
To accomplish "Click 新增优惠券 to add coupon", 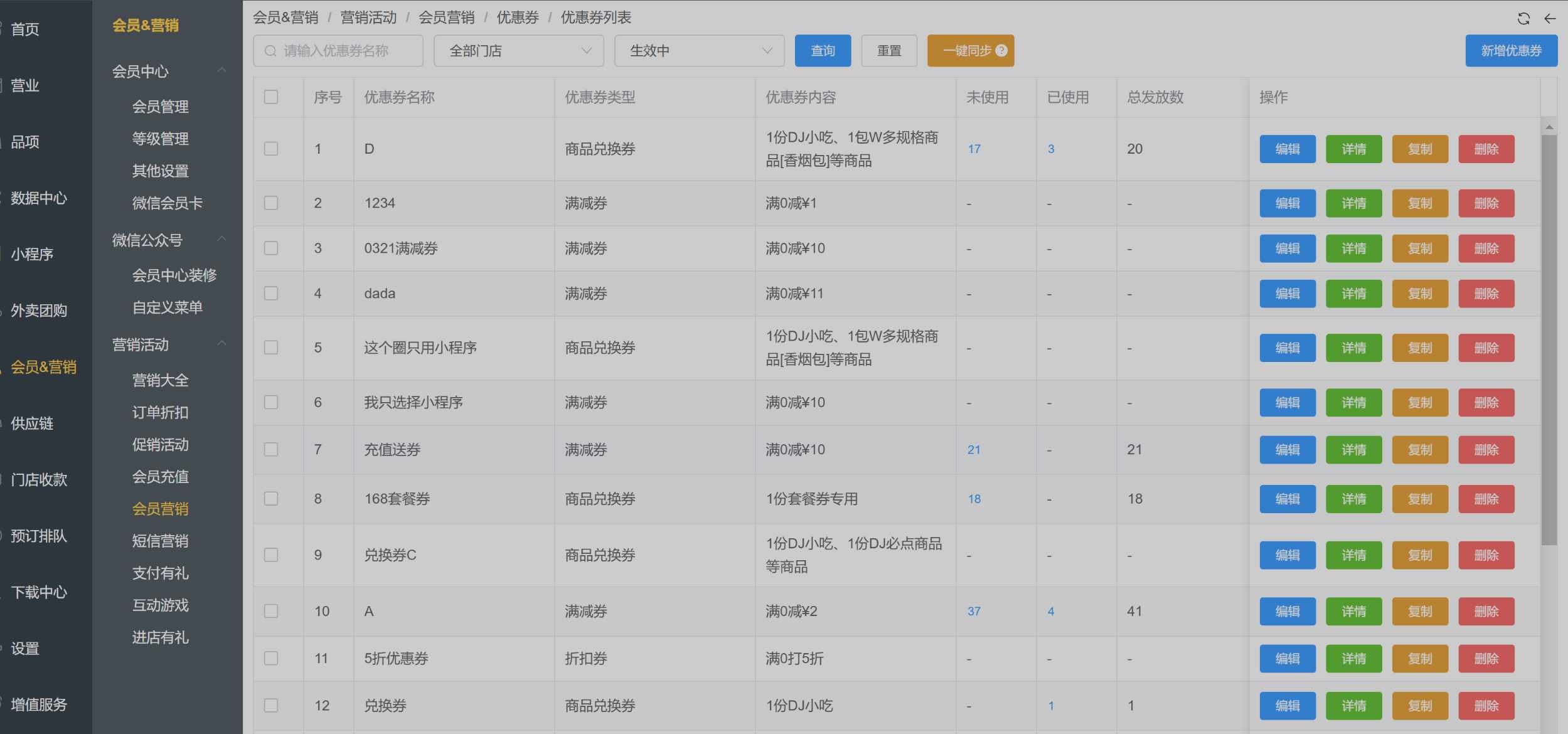I will [x=1512, y=51].
